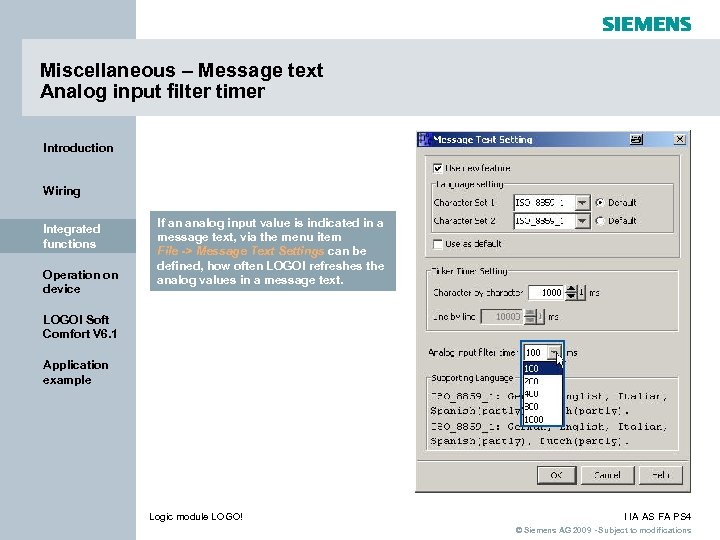Confirm settings with the OK button
Screen dimensions: 720x540
[556, 475]
